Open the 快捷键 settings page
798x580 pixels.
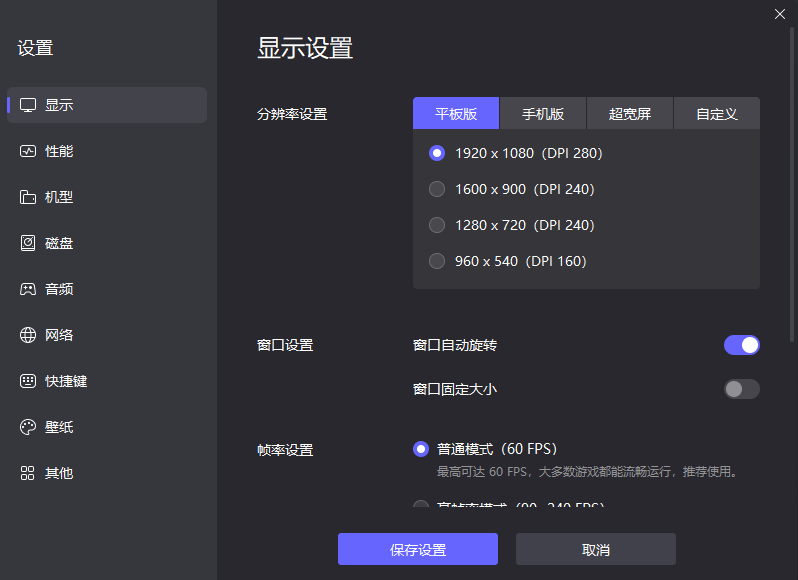pyautogui.click(x=107, y=381)
